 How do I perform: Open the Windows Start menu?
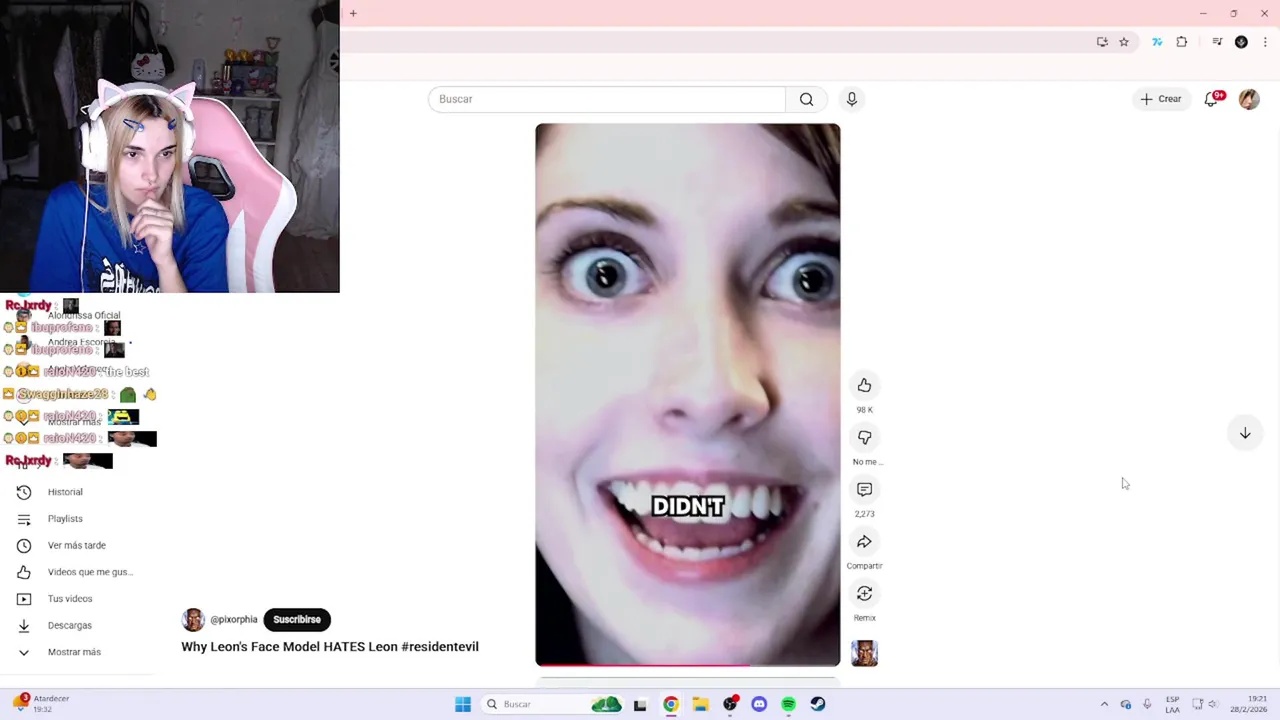pos(463,704)
